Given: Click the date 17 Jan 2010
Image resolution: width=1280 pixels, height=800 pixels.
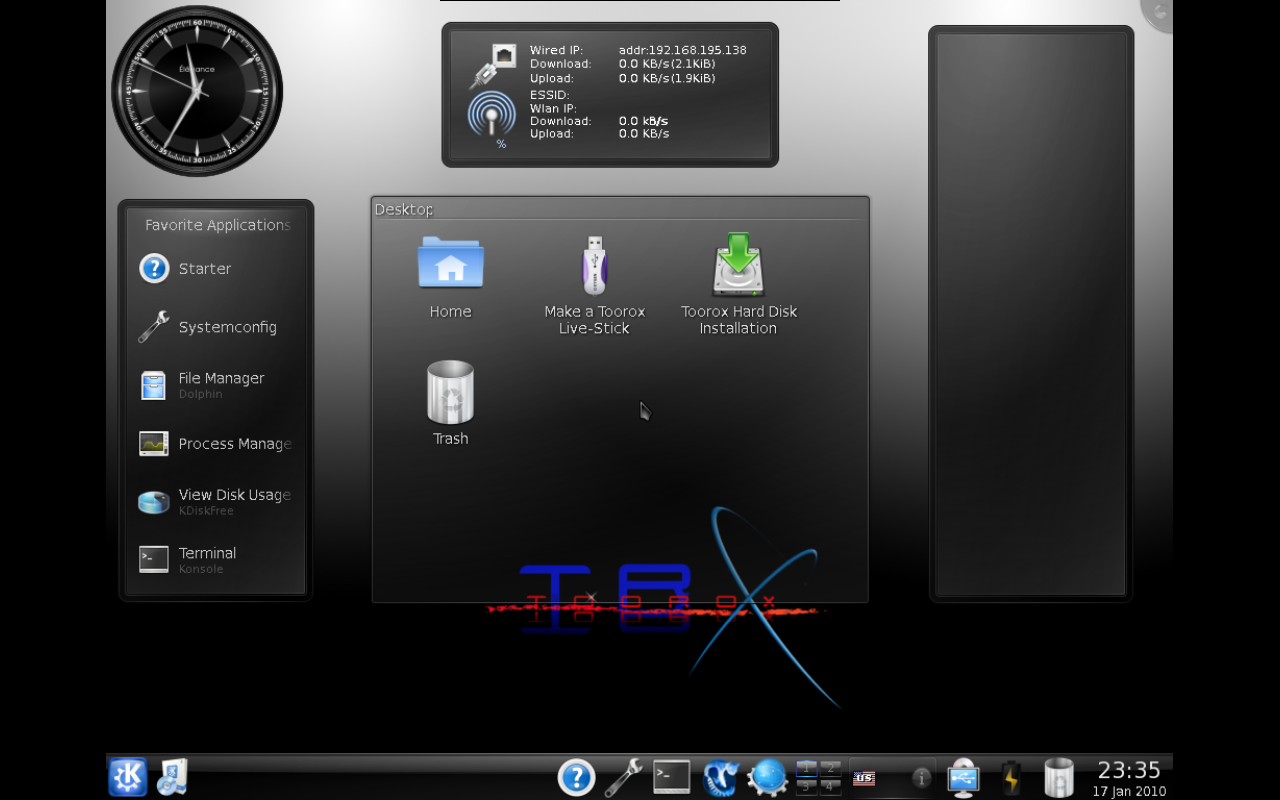Looking at the screenshot, I should coord(1129,791).
